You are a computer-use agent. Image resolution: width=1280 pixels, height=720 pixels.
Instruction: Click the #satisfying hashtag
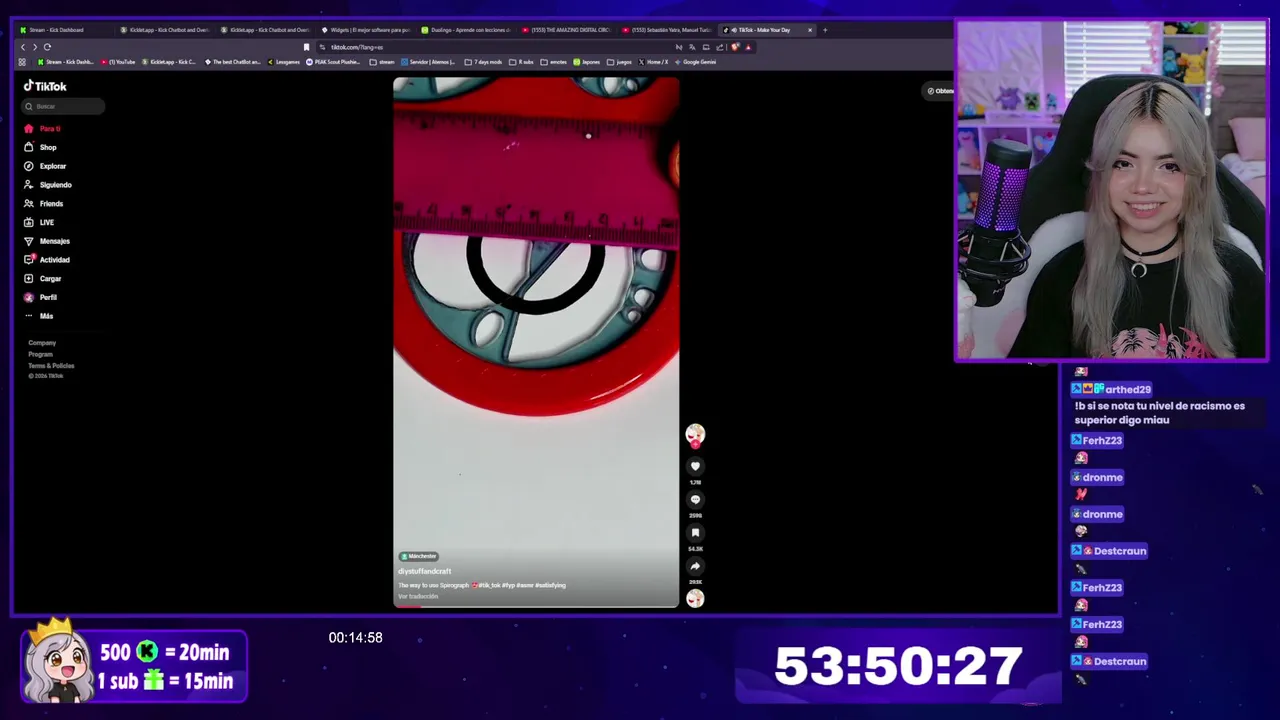(x=550, y=585)
